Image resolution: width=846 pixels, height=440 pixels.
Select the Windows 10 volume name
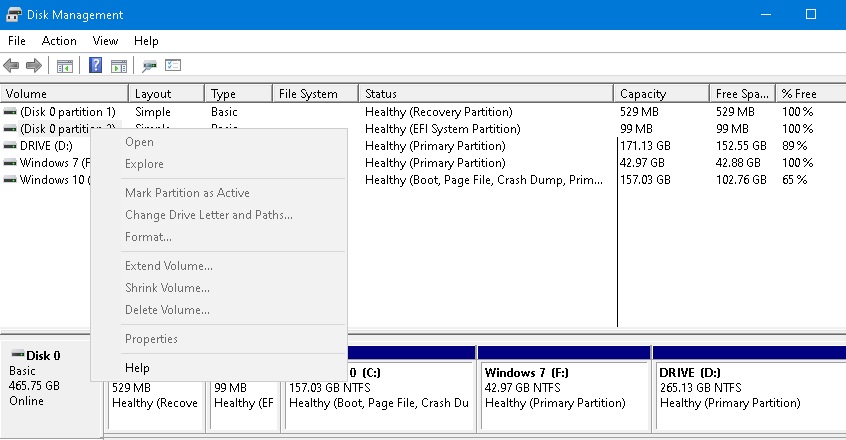coord(54,180)
